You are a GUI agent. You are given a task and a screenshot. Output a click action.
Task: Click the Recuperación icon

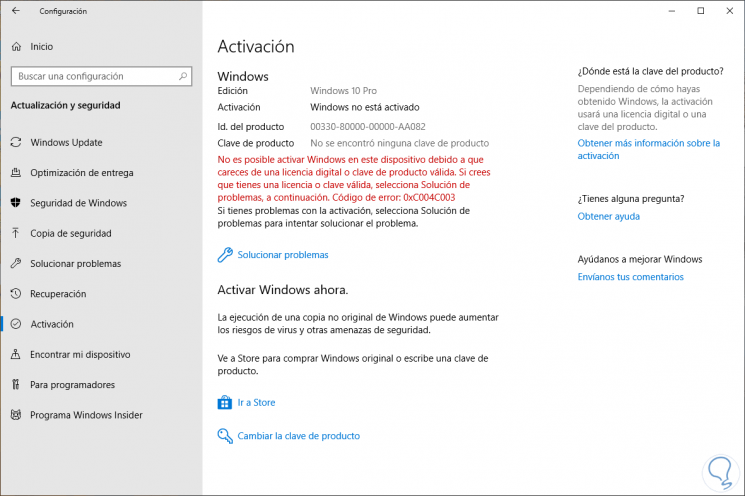(x=15, y=294)
